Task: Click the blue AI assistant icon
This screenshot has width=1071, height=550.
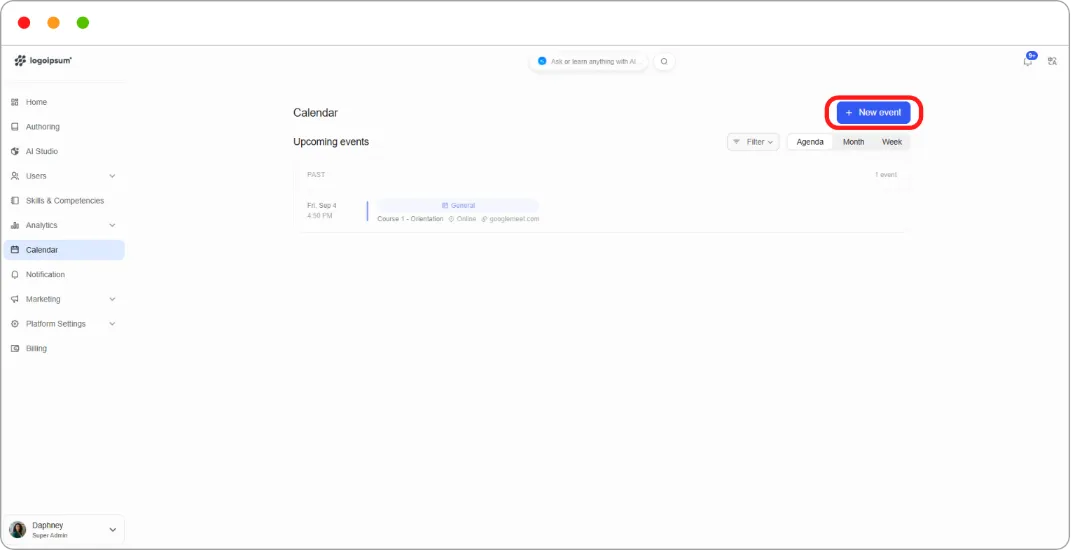Action: [542, 61]
